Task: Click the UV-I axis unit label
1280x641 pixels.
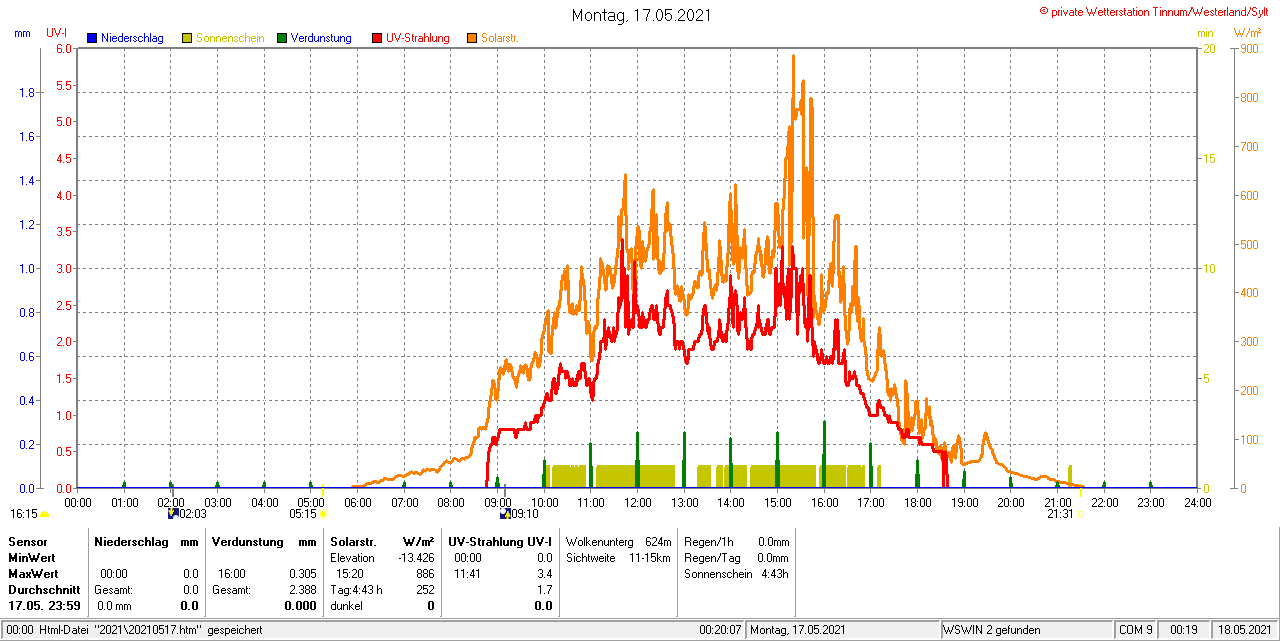Action: pyautogui.click(x=57, y=33)
